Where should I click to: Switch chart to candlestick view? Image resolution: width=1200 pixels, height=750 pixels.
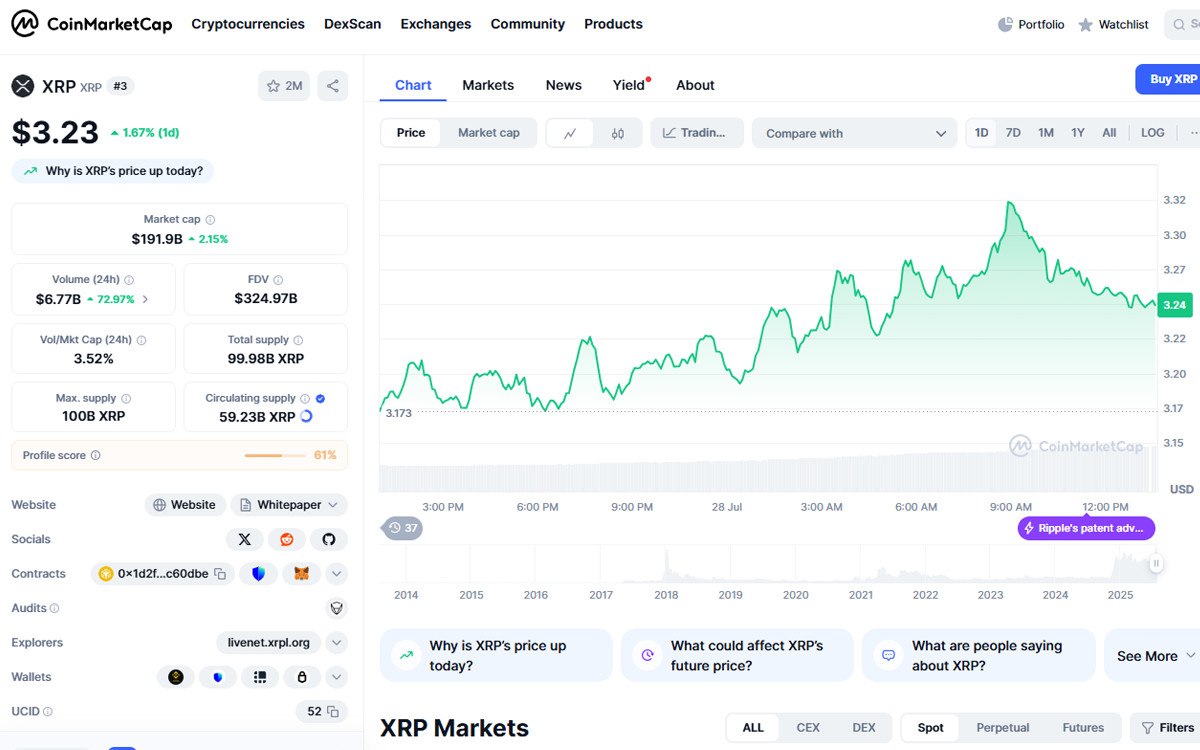pos(618,133)
